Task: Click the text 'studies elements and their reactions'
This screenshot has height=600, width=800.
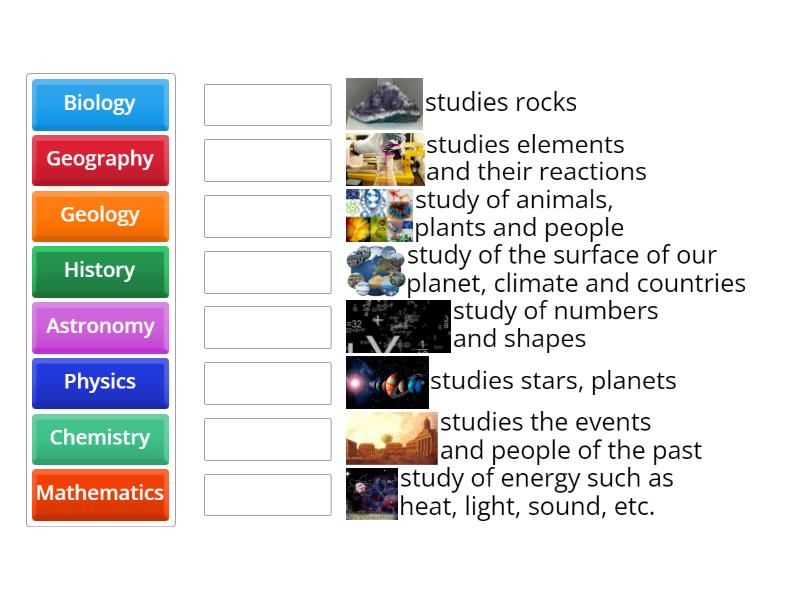Action: tap(530, 158)
